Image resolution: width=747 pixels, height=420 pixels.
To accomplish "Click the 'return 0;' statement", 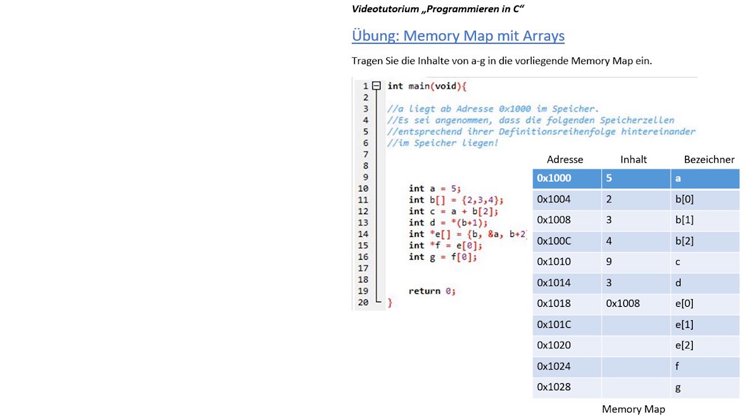I will (x=431, y=291).
